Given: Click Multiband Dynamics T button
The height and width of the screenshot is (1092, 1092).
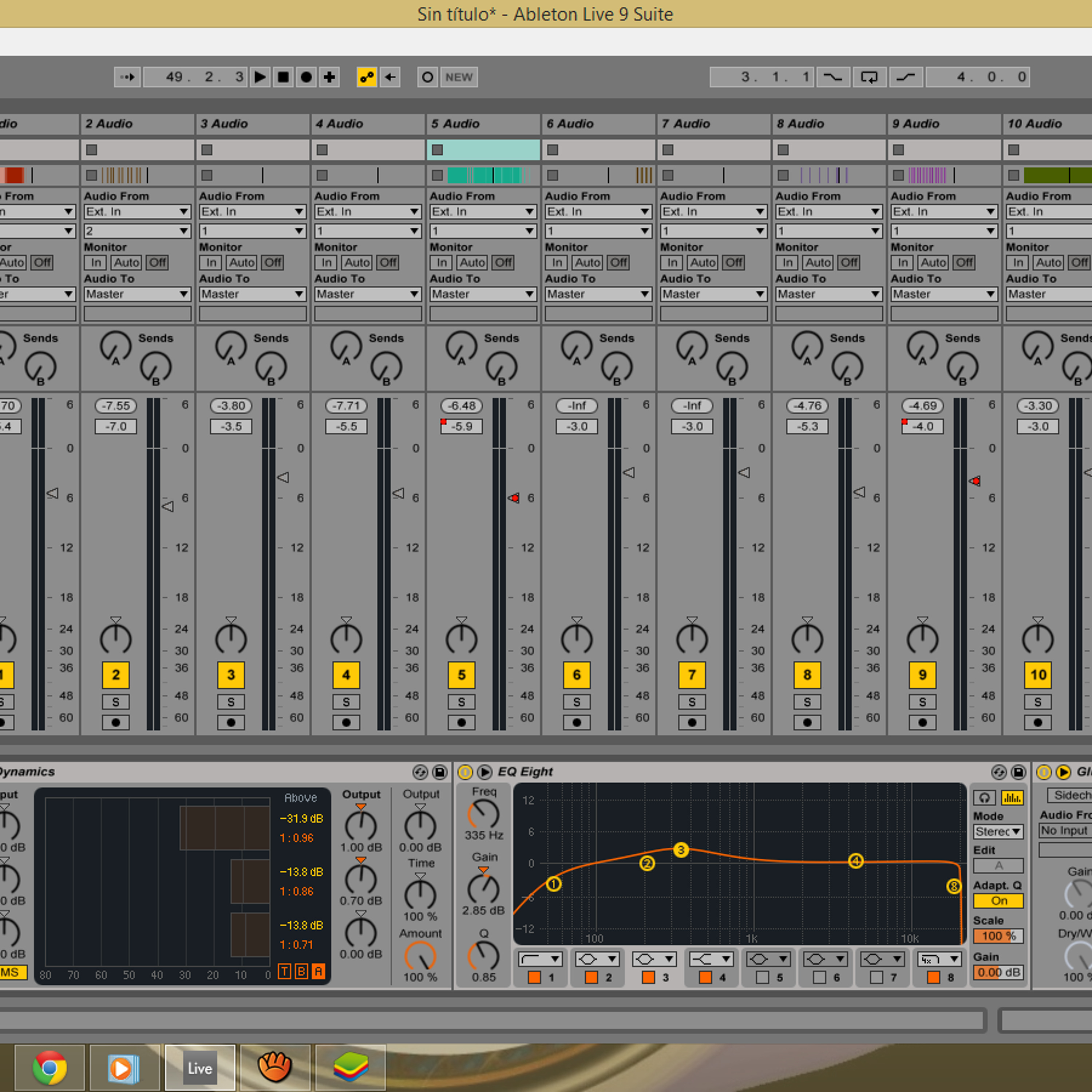Looking at the screenshot, I should pos(284,972).
